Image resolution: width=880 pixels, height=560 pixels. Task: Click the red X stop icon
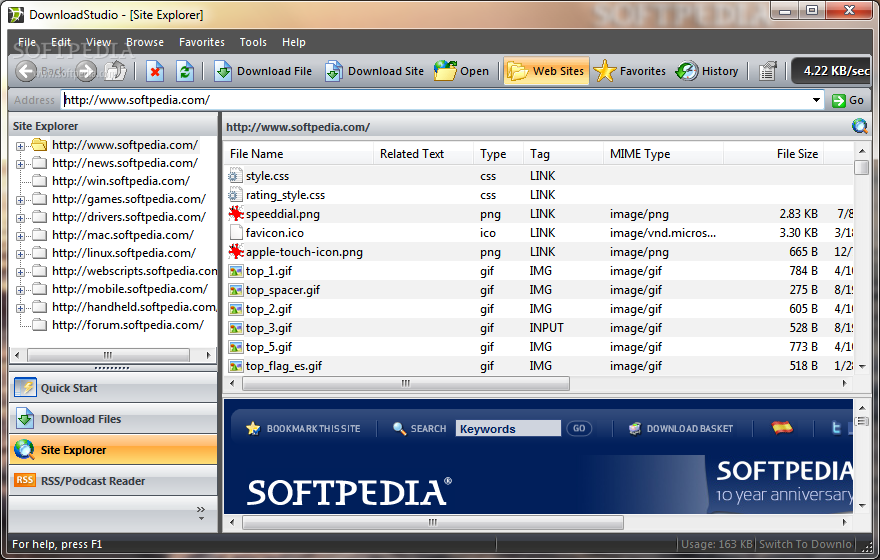click(155, 71)
